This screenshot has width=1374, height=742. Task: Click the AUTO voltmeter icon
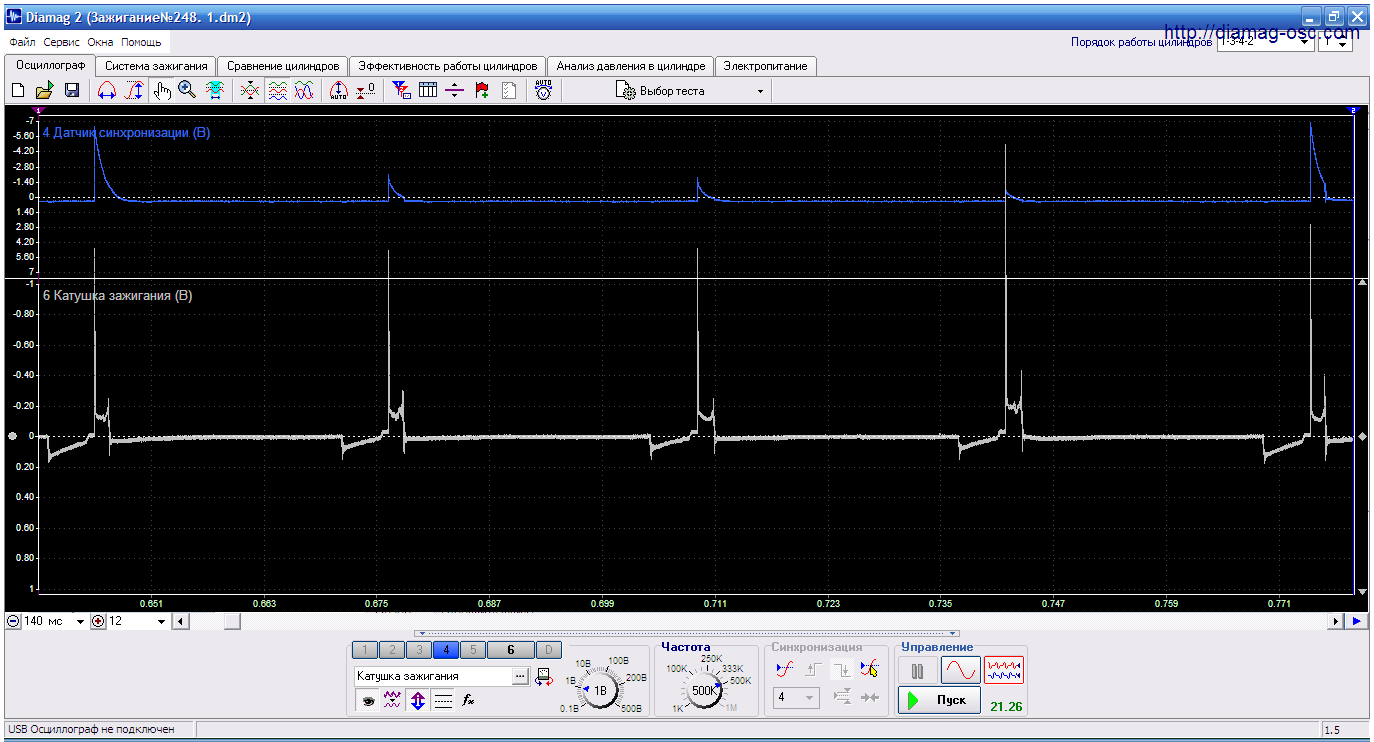tap(543, 91)
